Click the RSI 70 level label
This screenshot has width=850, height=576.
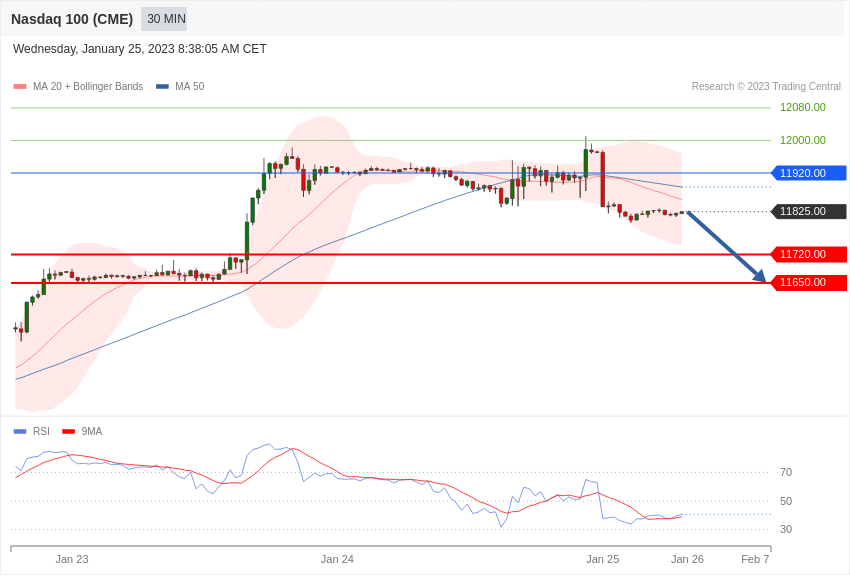click(786, 473)
